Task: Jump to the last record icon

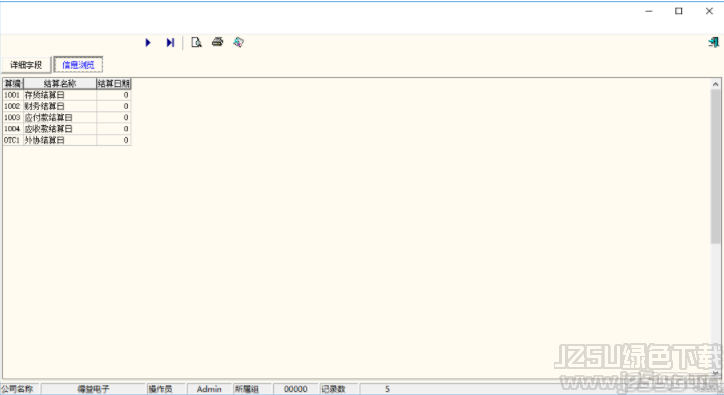Action: click(x=170, y=43)
